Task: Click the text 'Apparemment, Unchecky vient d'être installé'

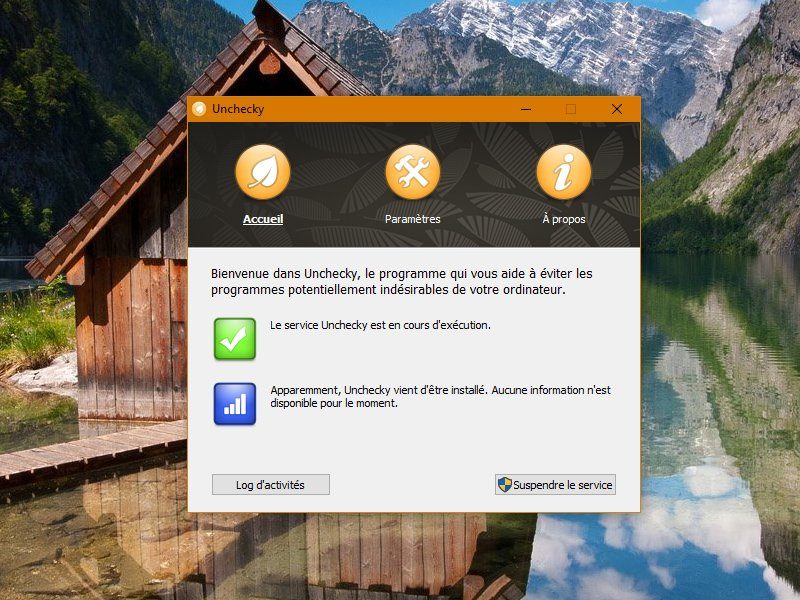Action: [x=379, y=390]
